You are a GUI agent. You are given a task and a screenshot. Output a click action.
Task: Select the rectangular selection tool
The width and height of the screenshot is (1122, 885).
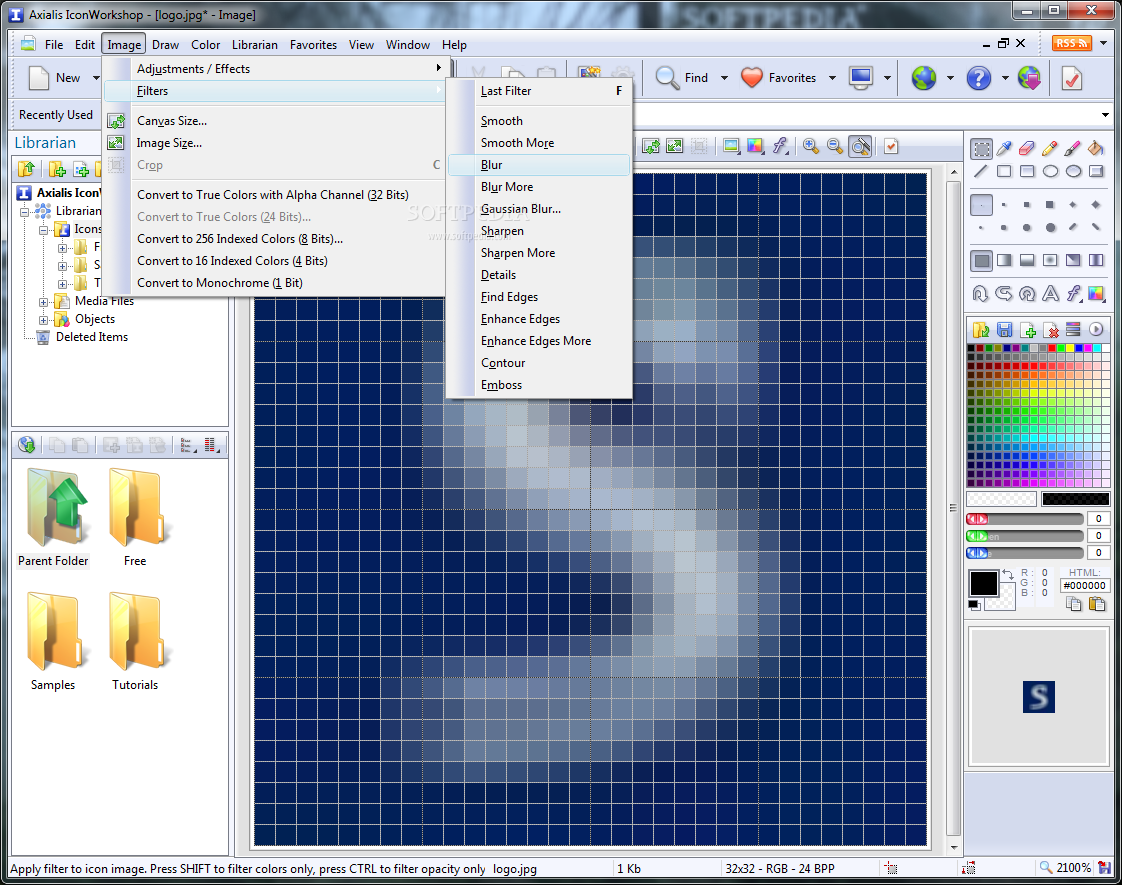981,149
